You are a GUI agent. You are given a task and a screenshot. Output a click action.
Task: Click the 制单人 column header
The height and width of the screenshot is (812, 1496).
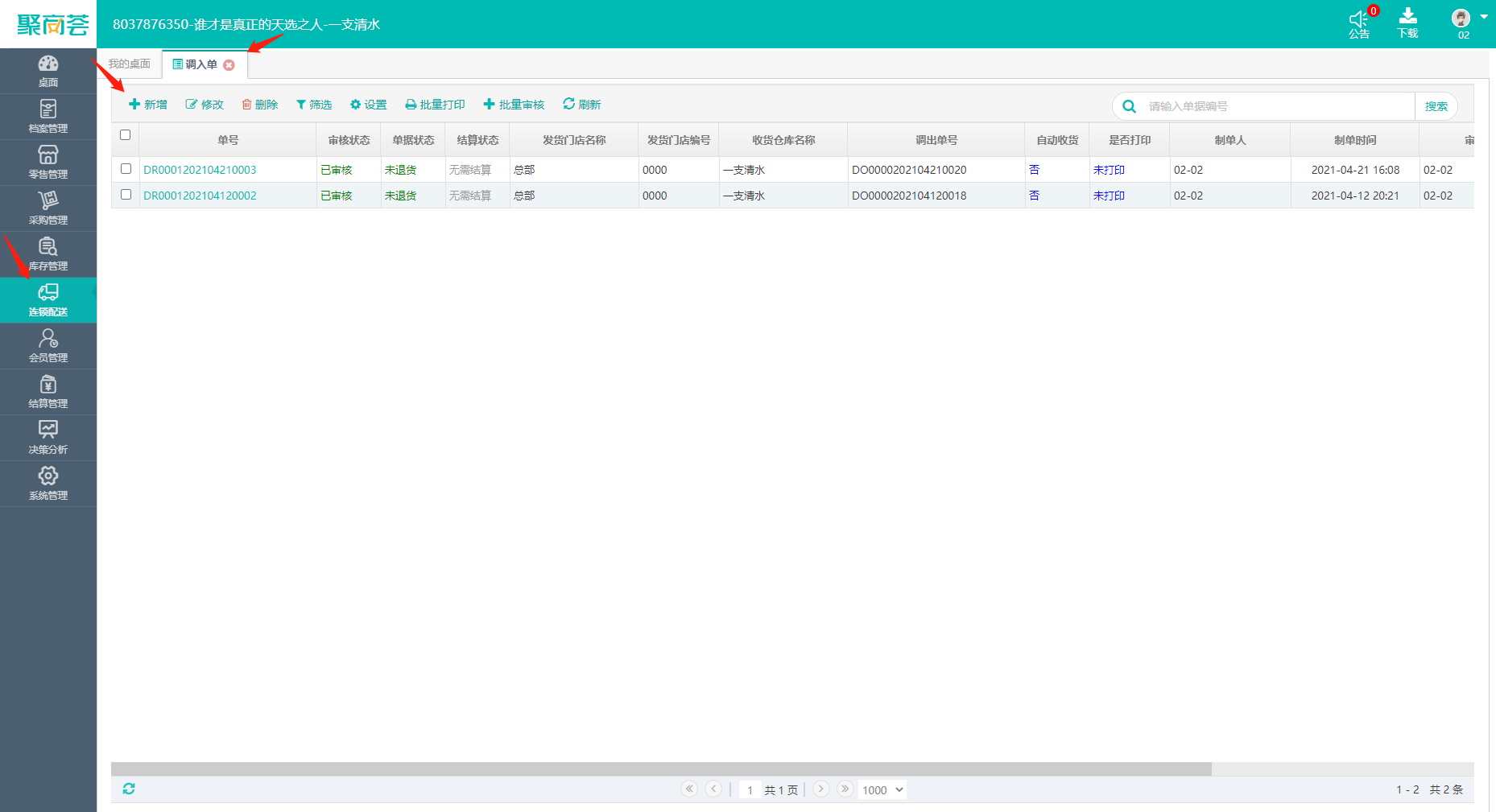point(1230,140)
